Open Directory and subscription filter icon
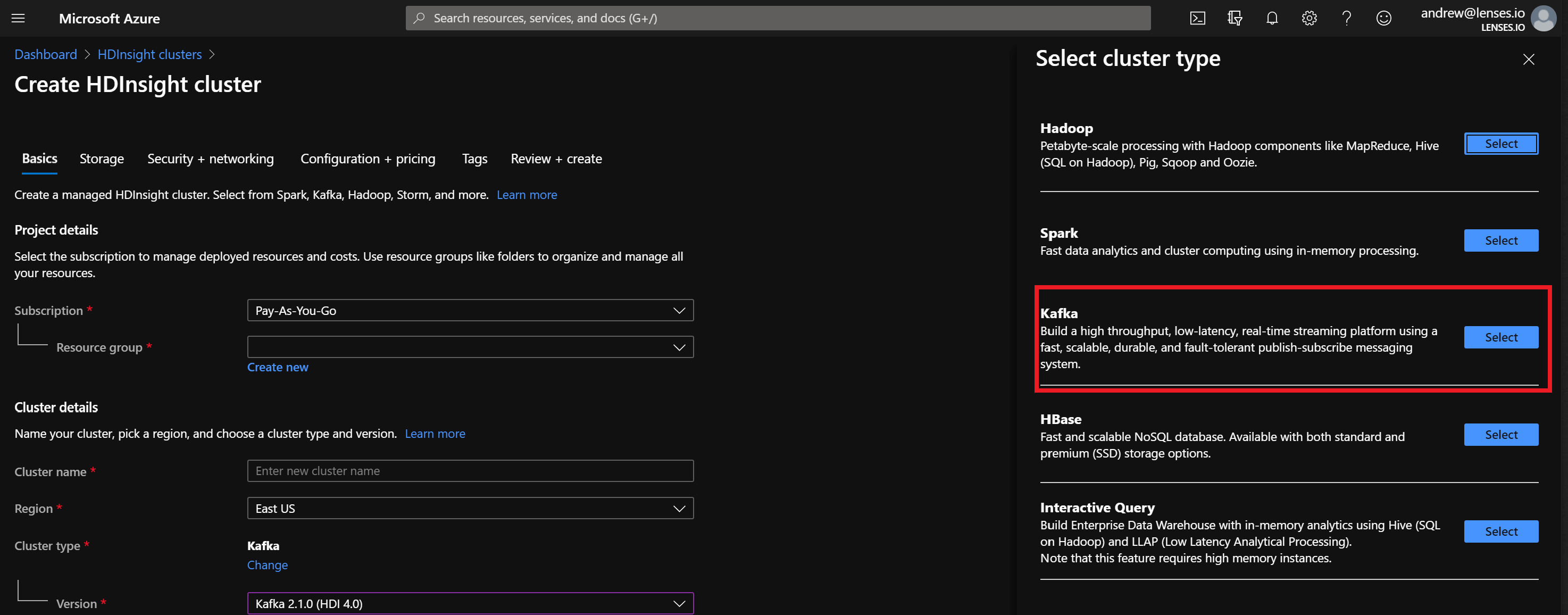 tap(1235, 18)
